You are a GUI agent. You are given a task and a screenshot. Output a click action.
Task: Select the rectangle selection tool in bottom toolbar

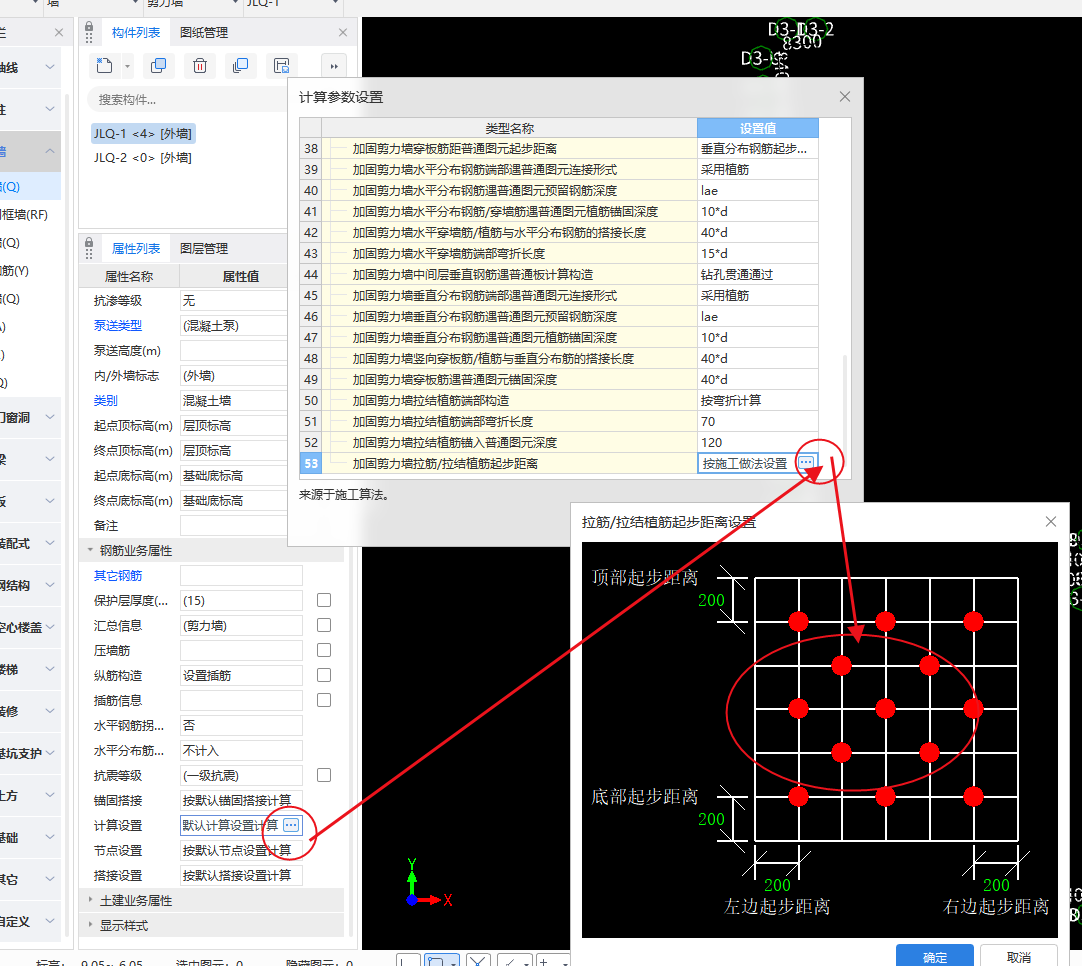(435, 960)
